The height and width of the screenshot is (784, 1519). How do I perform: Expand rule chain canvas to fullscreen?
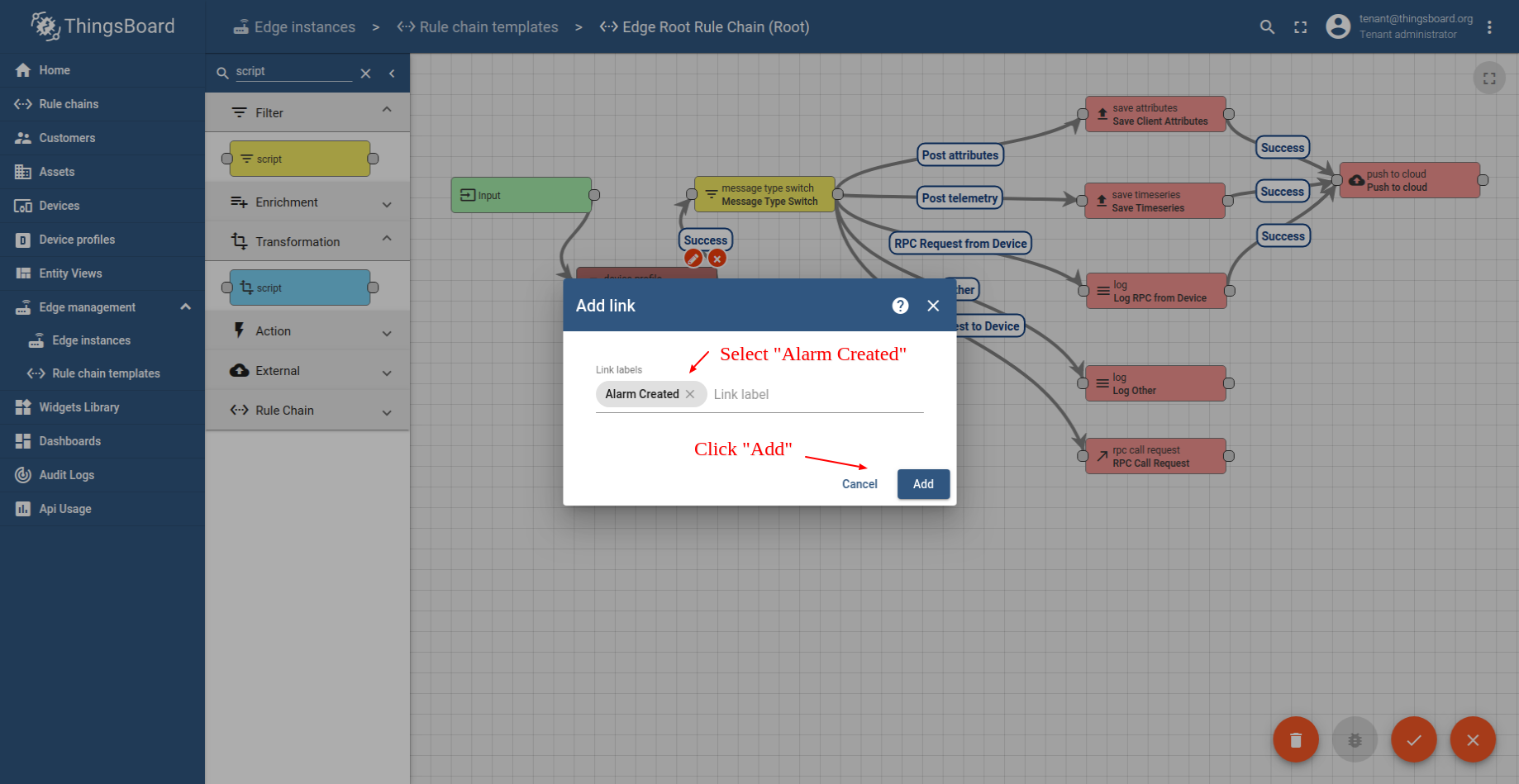tap(1489, 78)
